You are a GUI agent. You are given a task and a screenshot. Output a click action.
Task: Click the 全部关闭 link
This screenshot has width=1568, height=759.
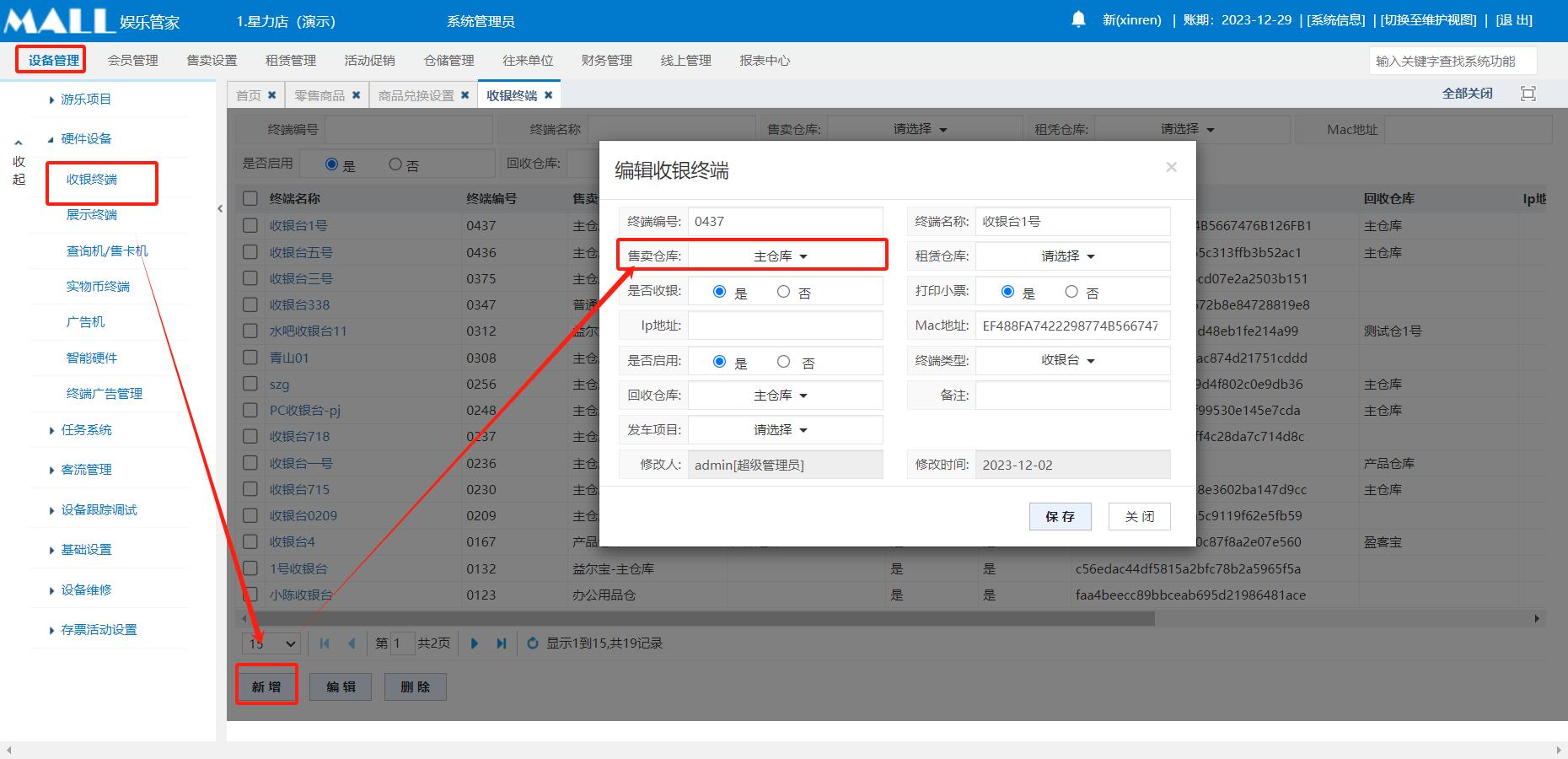1467,94
